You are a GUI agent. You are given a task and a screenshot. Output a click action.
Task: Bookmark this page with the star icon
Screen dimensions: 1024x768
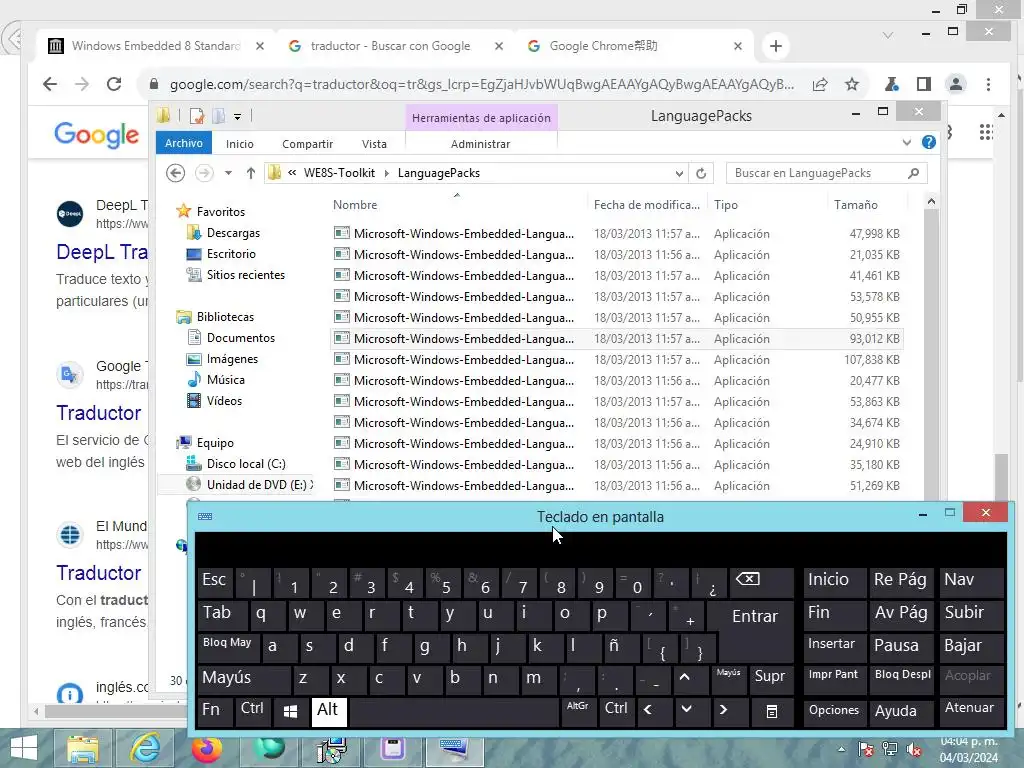(852, 84)
